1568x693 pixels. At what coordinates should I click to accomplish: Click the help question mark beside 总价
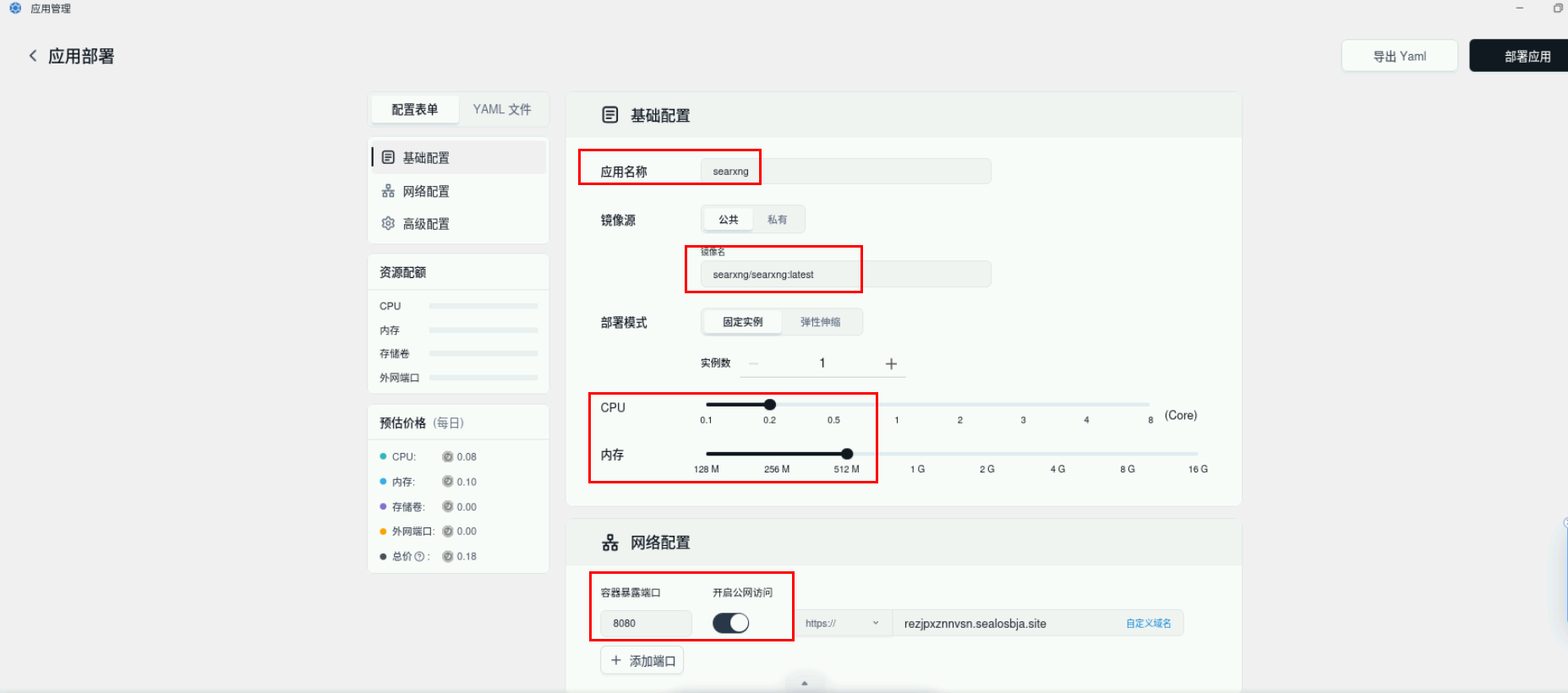419,556
